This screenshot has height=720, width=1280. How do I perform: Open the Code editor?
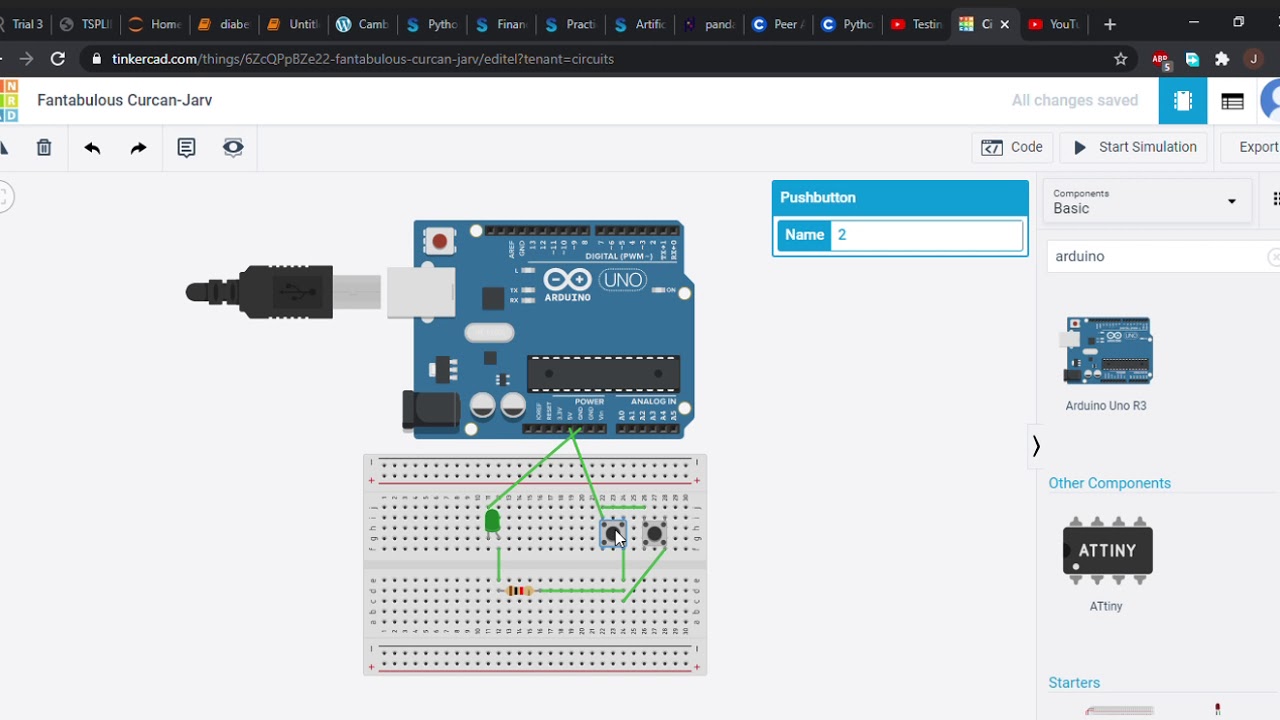coord(1012,147)
